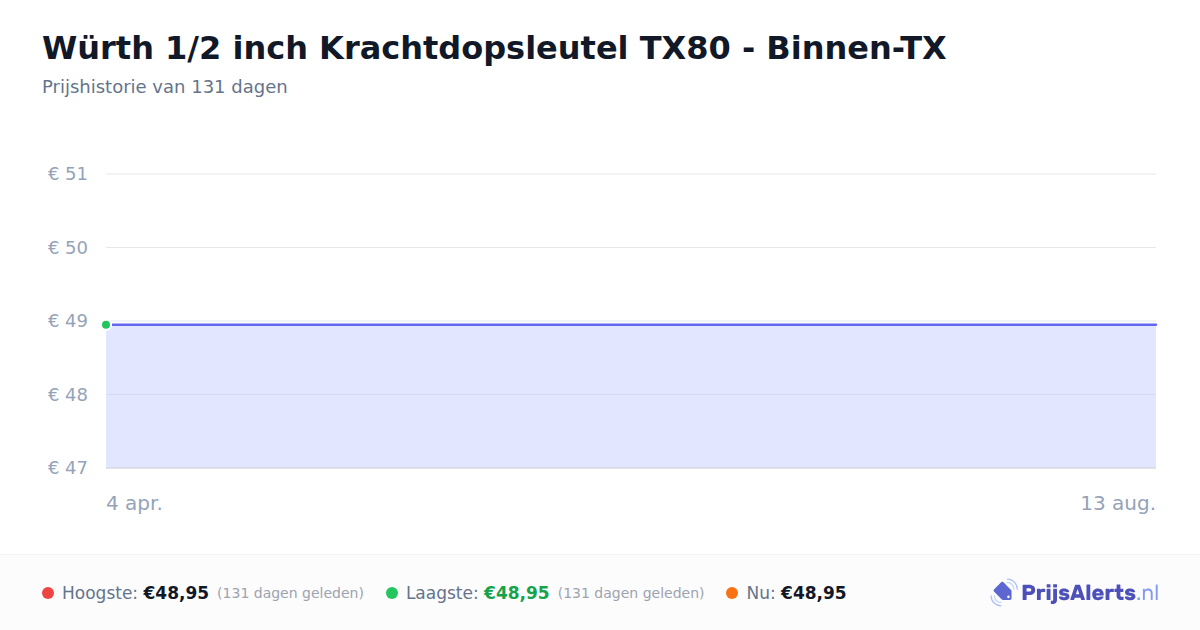This screenshot has height=630, width=1200.
Task: Click the Hoogste price €48,95 value
Action: [x=176, y=593]
